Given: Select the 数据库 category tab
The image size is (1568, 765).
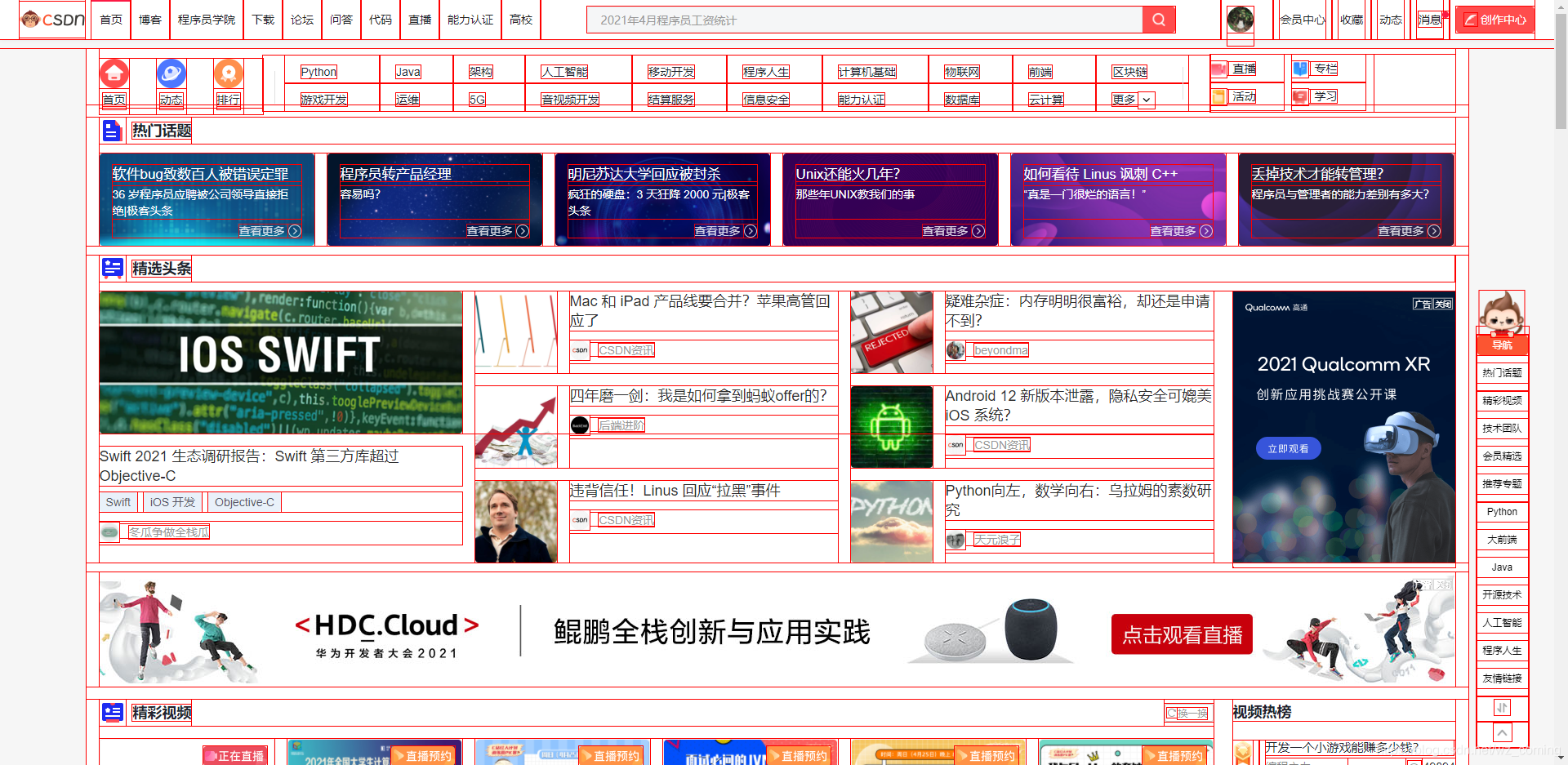Looking at the screenshot, I should click(x=962, y=100).
